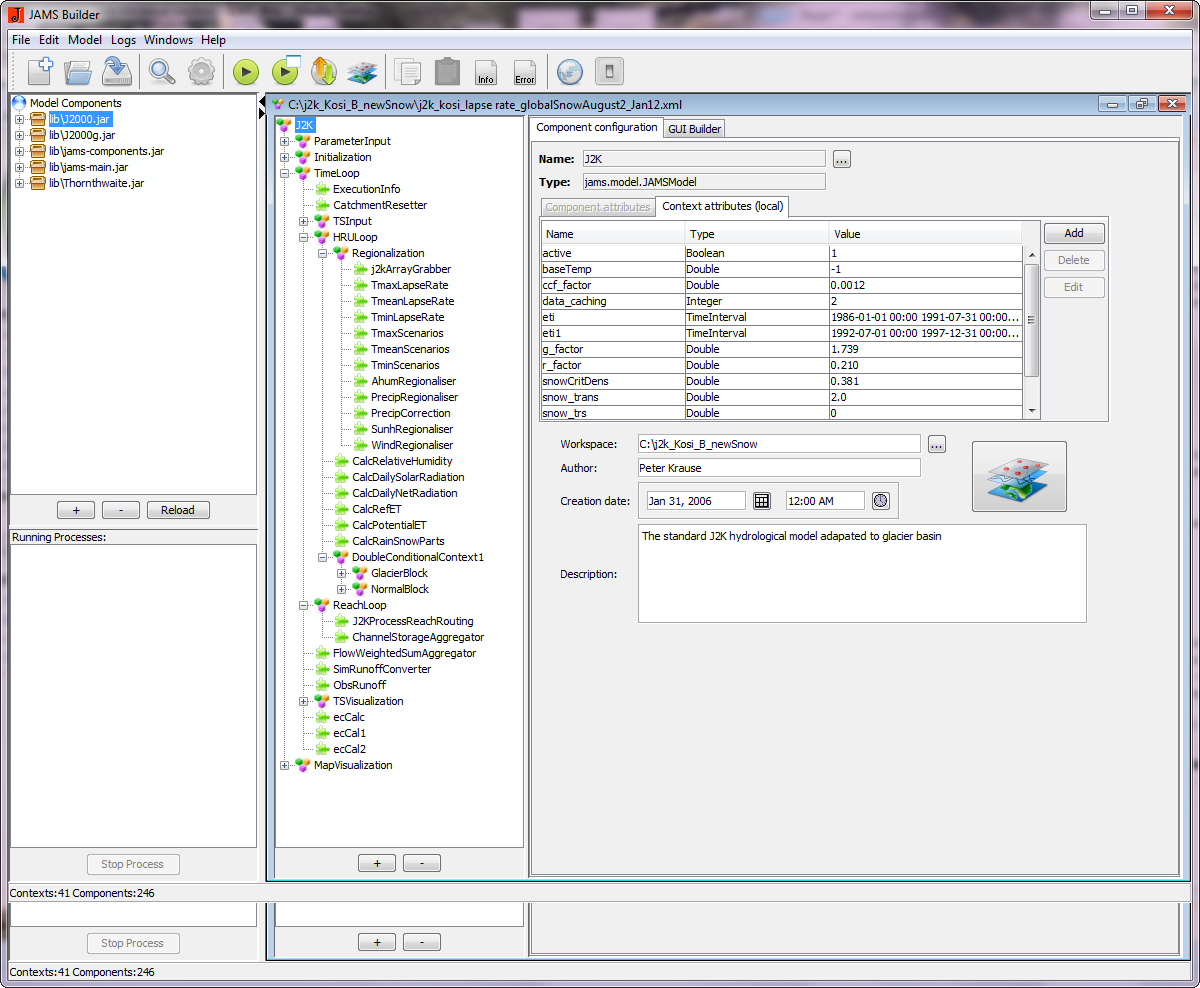Screen dimensions: 1200x988
Task: Open the calendar picker next to creation date
Action: (762, 501)
